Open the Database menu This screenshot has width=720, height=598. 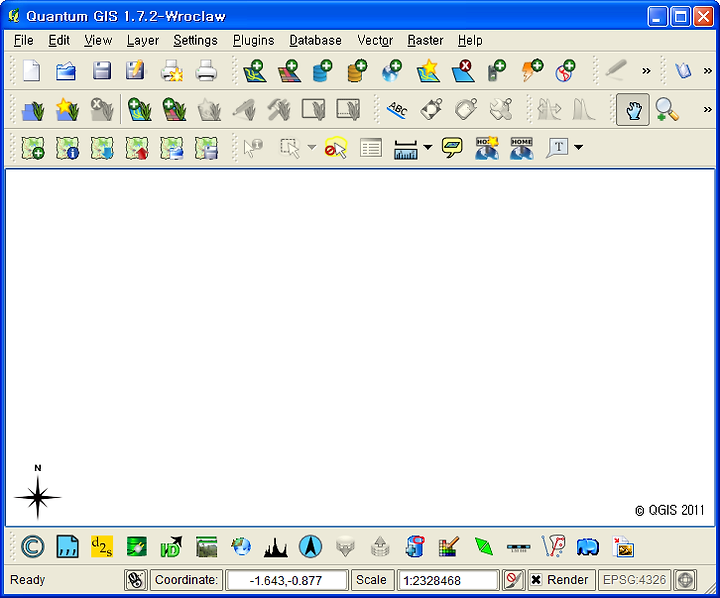(315, 40)
